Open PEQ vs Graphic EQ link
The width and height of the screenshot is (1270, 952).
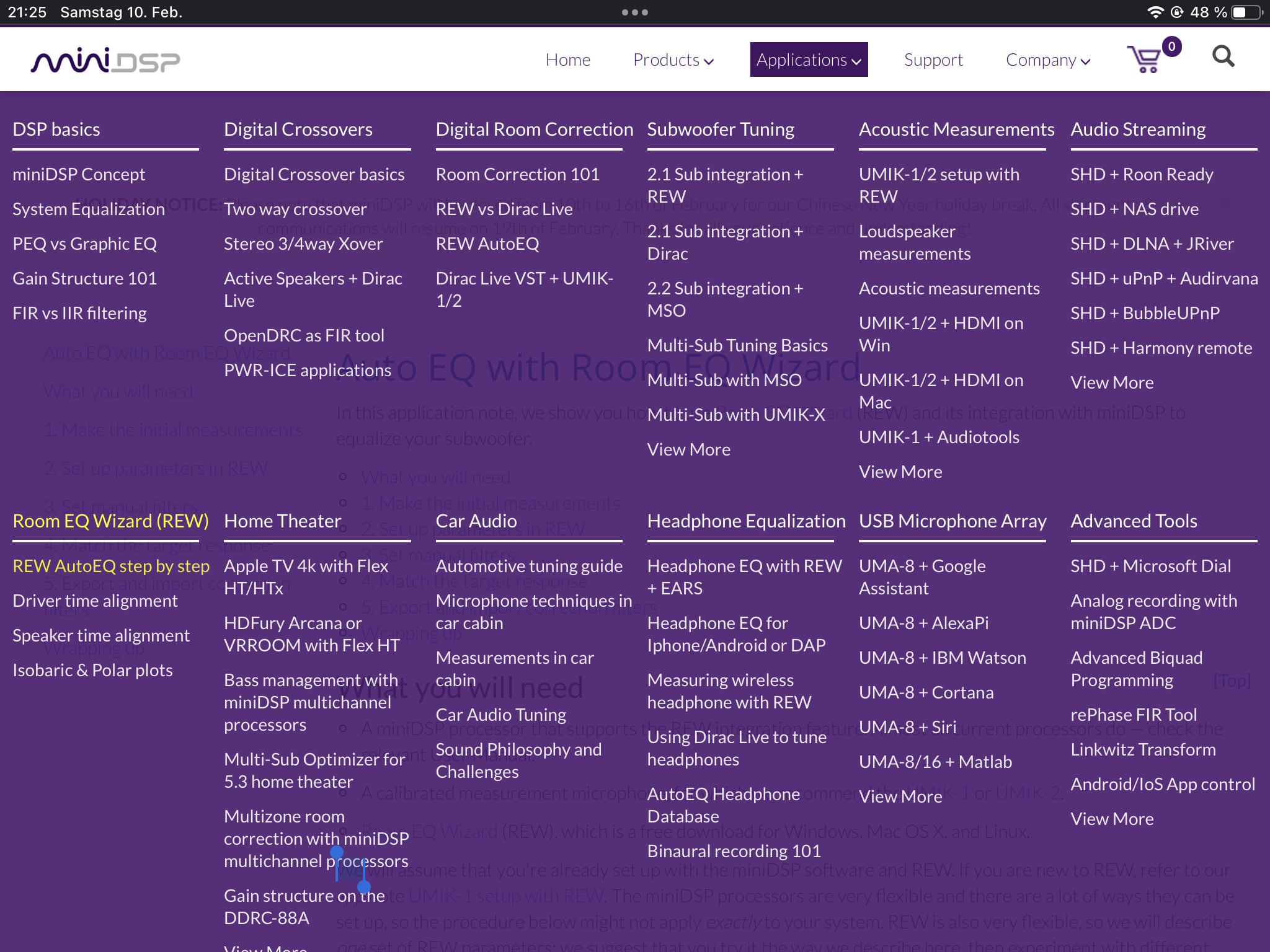[85, 244]
